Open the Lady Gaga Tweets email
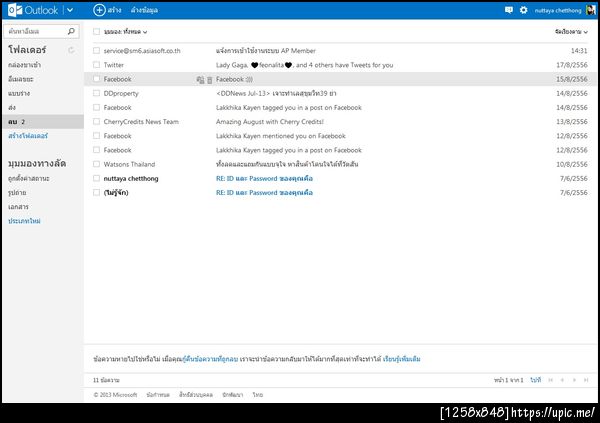The image size is (600, 423). pos(305,65)
